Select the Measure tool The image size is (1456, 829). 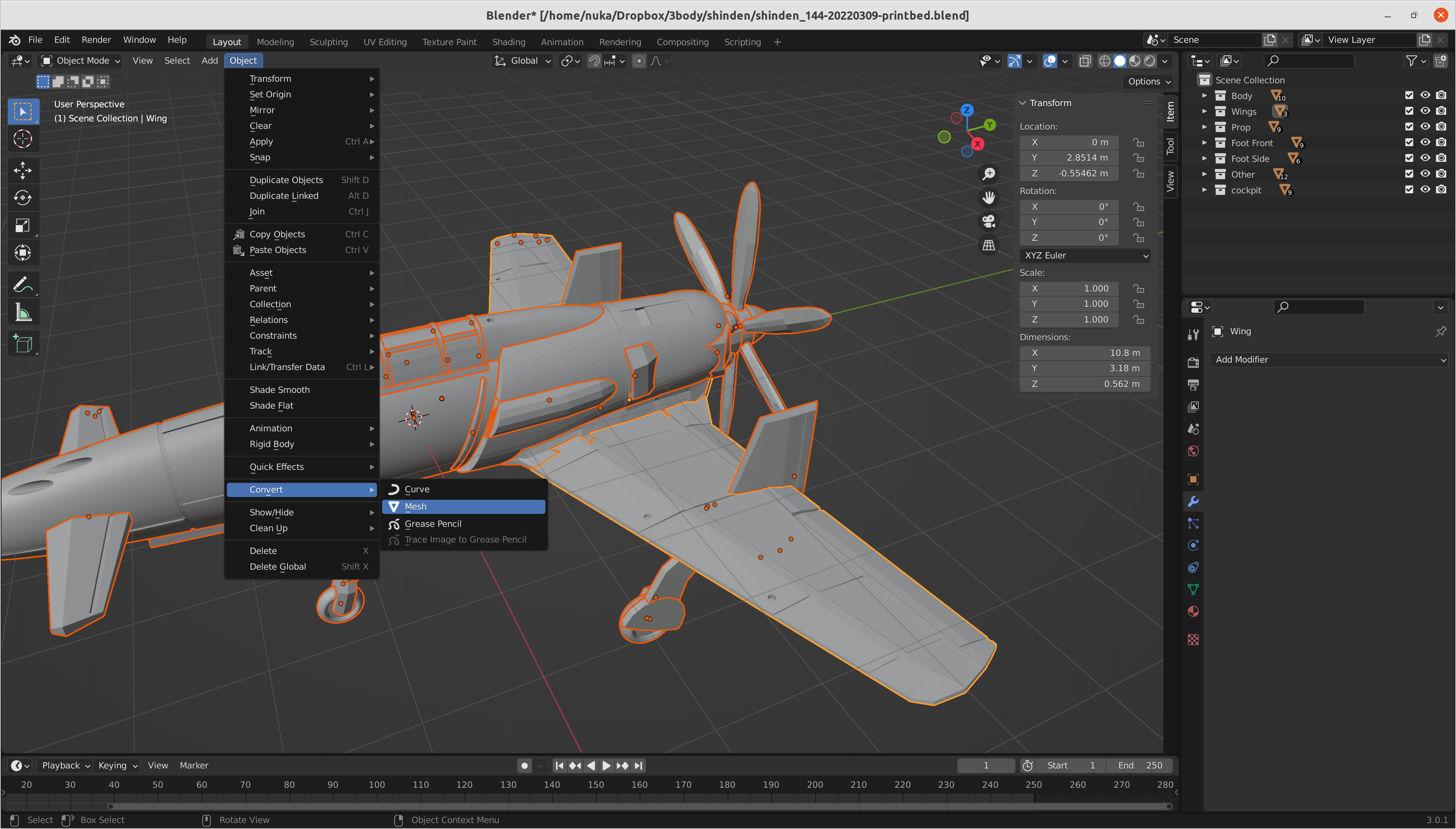click(23, 312)
